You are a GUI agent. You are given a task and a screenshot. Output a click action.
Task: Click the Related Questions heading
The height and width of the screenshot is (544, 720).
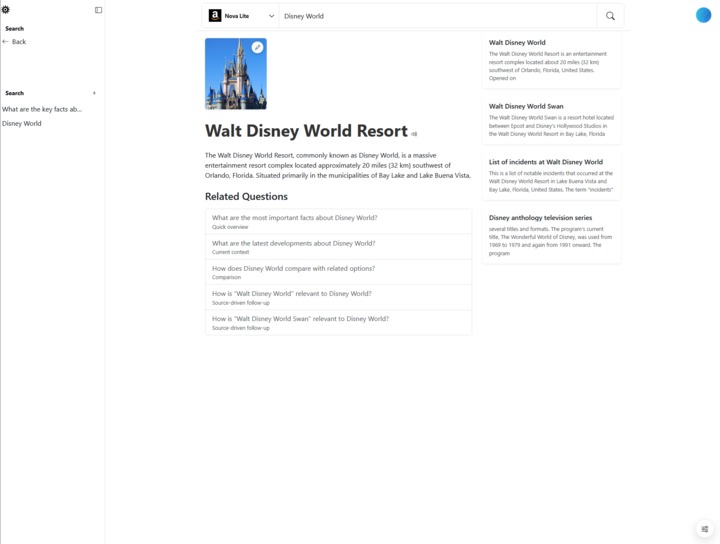coord(246,196)
